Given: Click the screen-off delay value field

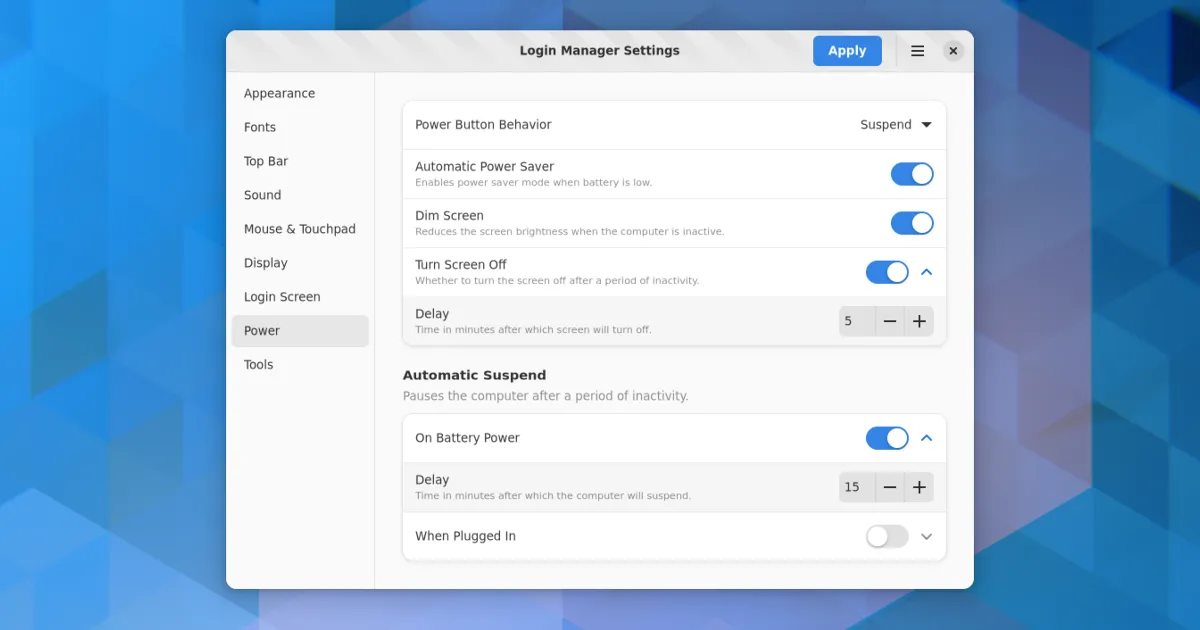Looking at the screenshot, I should tap(856, 321).
